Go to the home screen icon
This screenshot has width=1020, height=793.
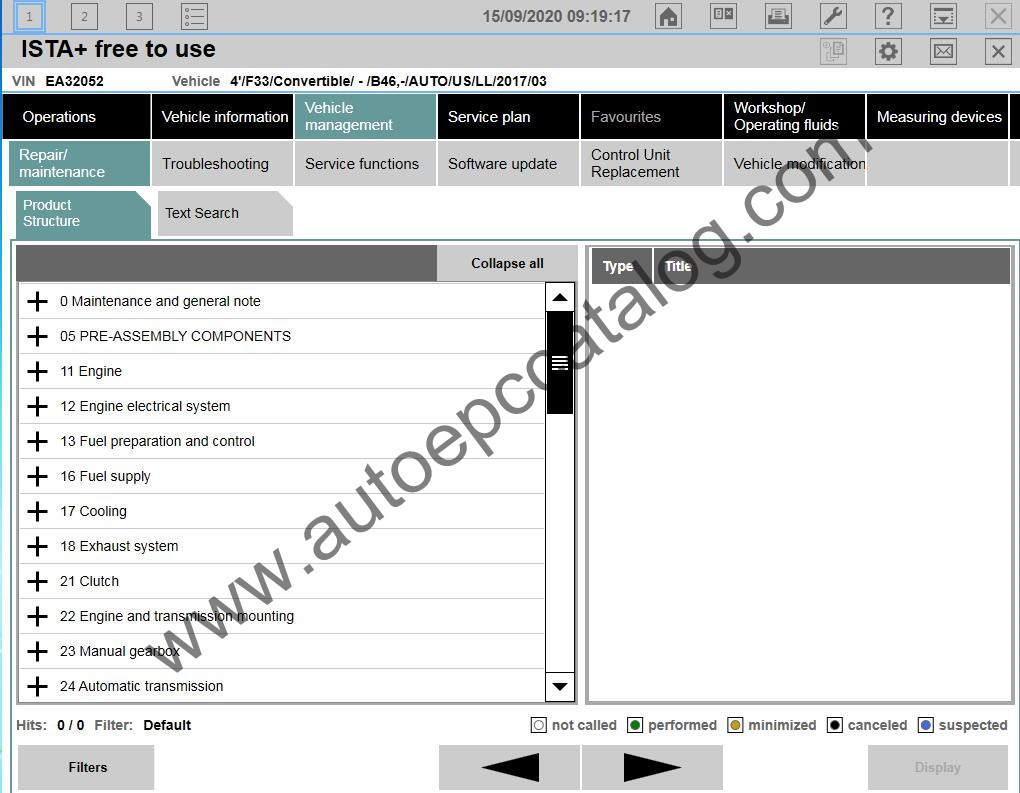click(668, 16)
